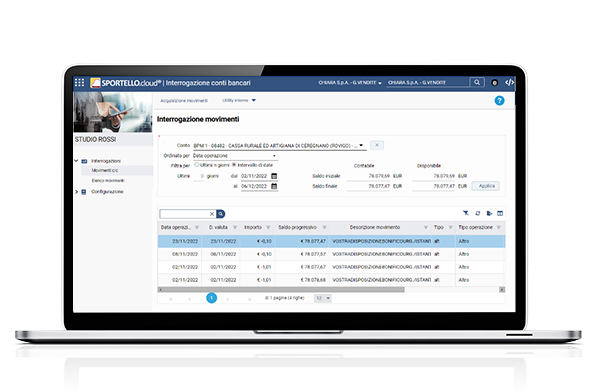Open the Utility interne menu
This screenshot has width=600, height=392.
[x=239, y=100]
